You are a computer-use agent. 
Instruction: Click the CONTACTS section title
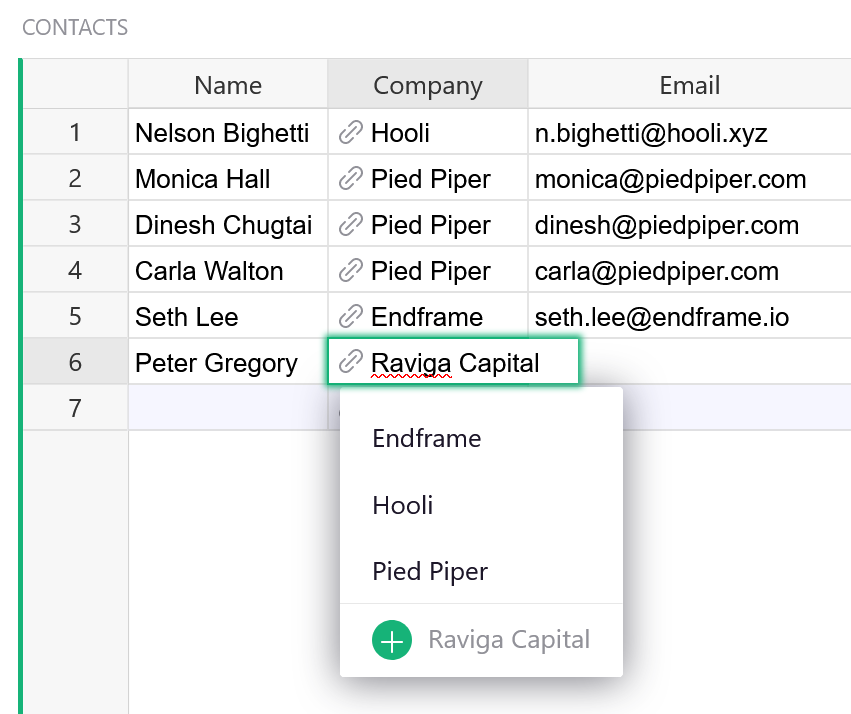pos(75,27)
